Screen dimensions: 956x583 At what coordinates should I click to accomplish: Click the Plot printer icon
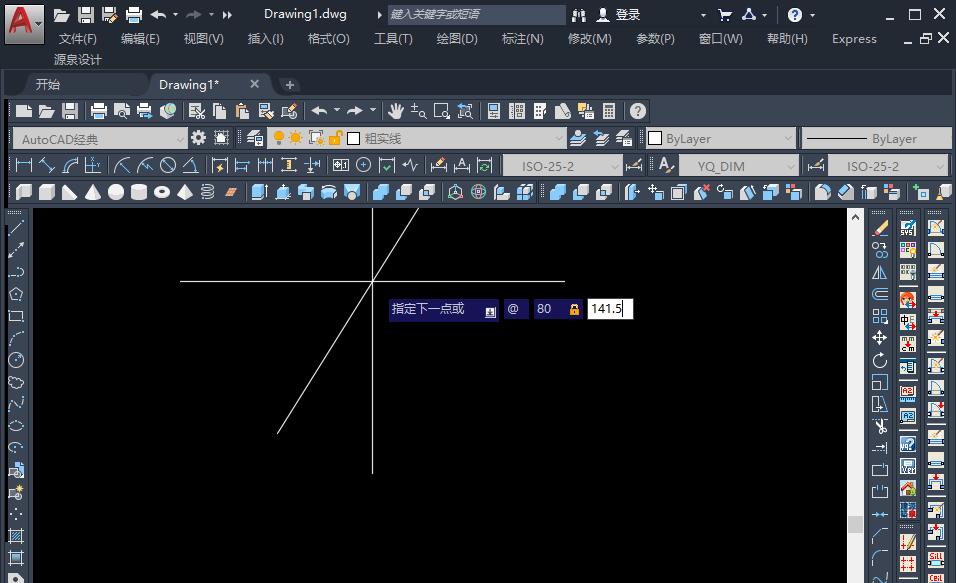(98, 111)
